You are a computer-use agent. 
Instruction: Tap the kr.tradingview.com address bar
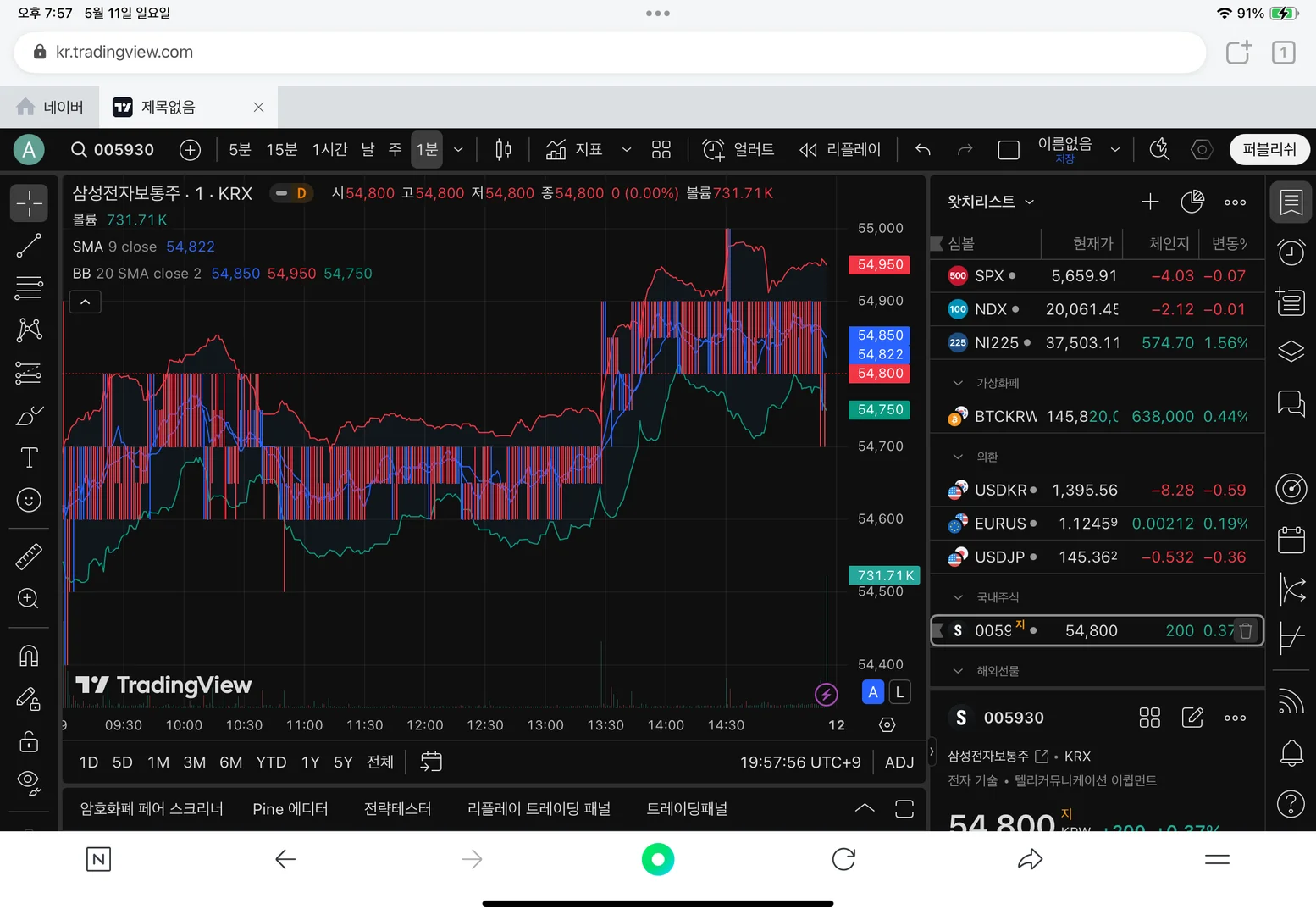tap(610, 53)
